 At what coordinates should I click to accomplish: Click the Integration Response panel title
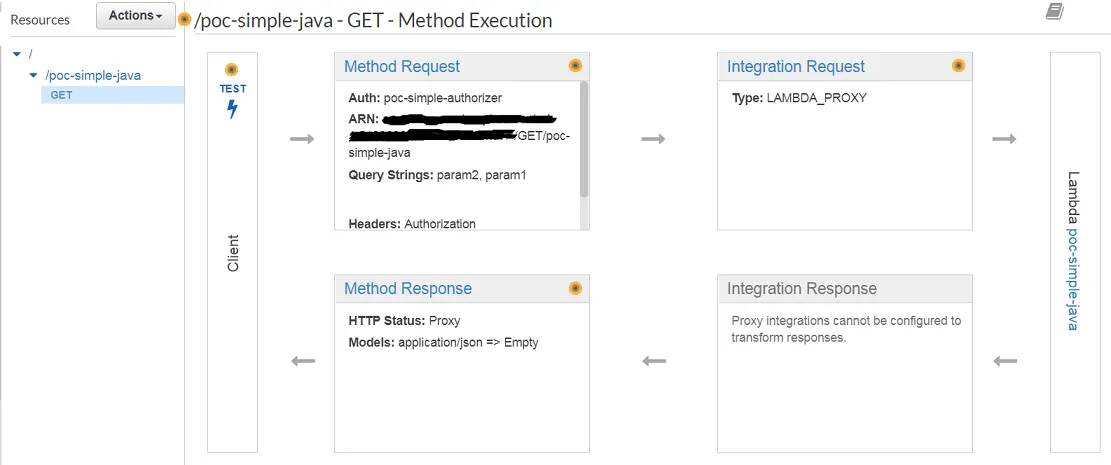(x=802, y=289)
